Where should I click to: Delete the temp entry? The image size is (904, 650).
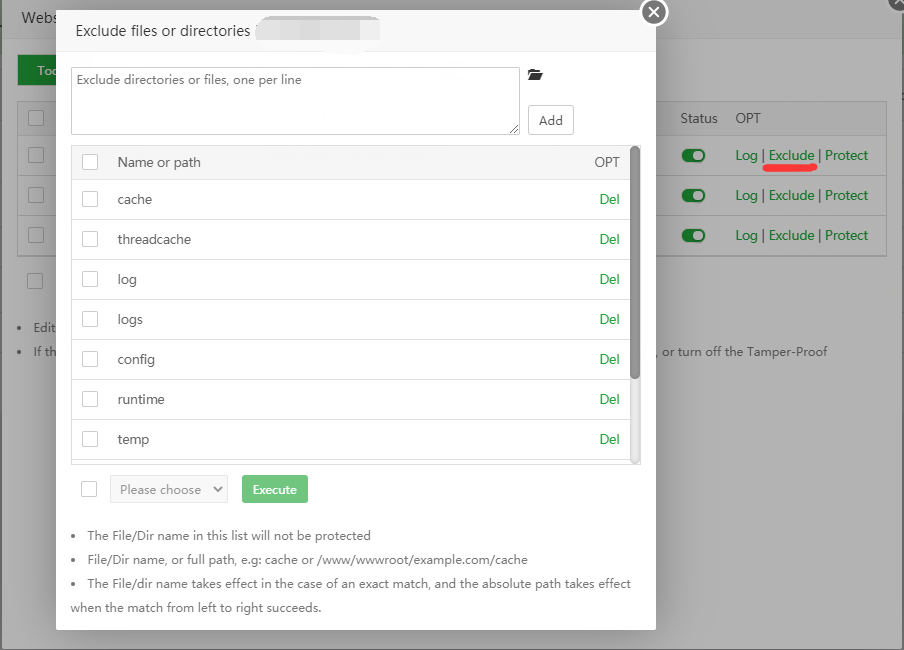(x=609, y=439)
